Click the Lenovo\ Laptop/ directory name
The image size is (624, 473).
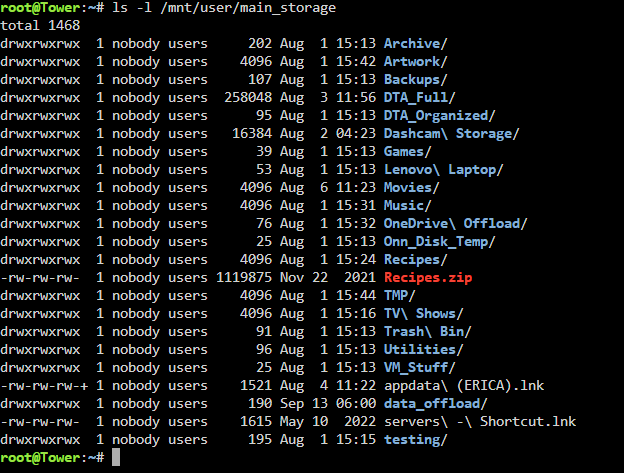(x=443, y=170)
